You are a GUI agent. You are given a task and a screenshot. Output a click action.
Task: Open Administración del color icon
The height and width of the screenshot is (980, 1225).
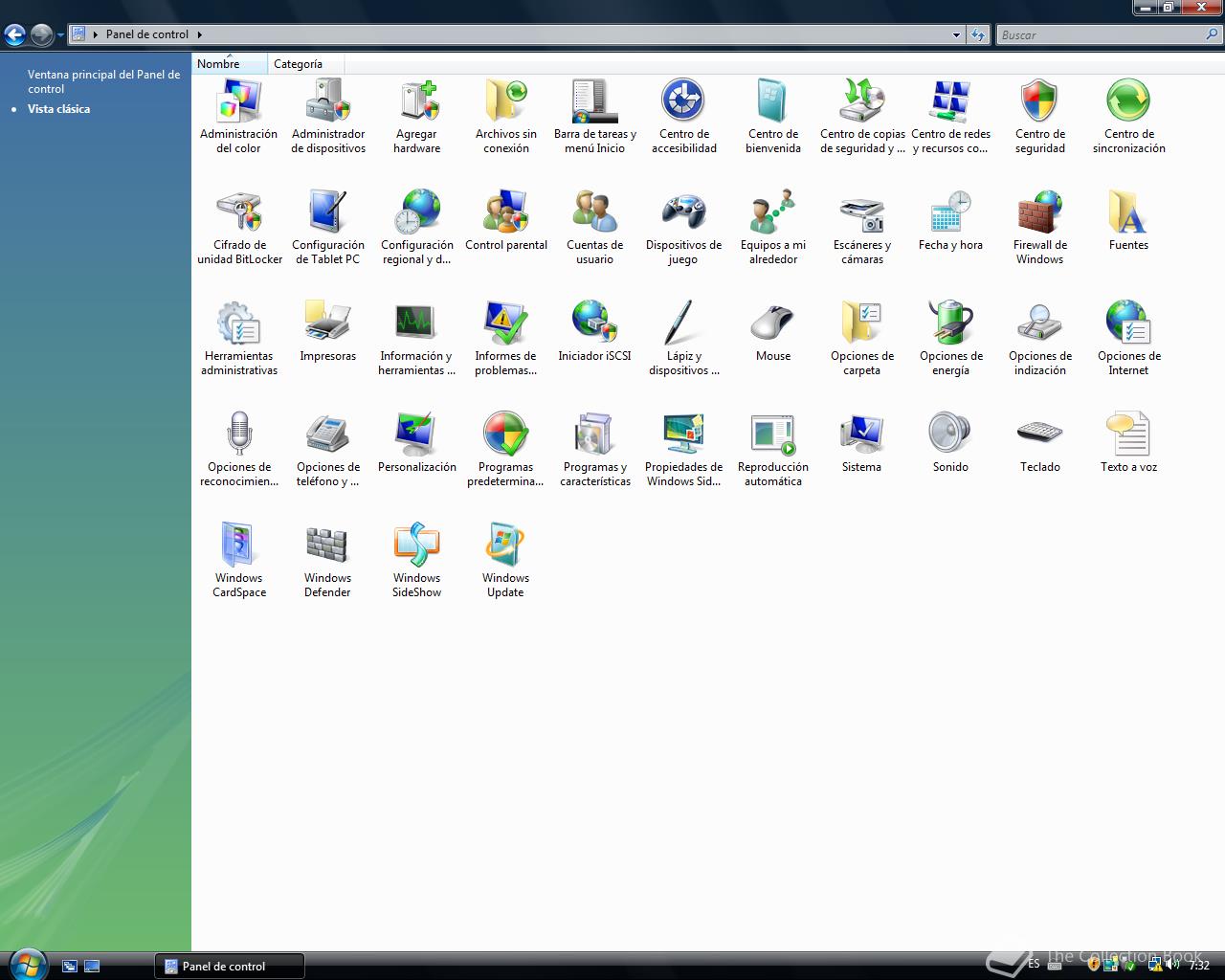point(238,100)
